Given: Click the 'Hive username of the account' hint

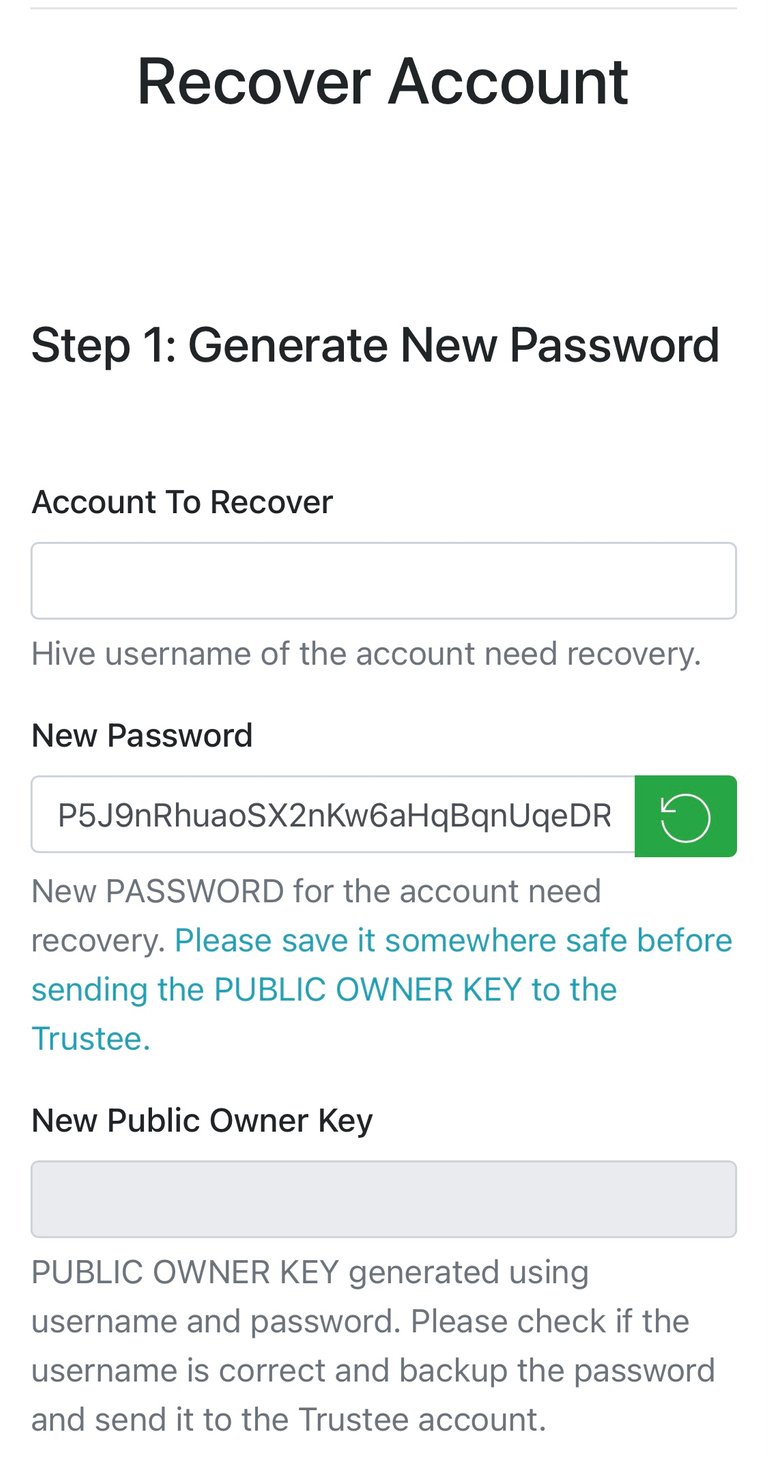Looking at the screenshot, I should click(366, 654).
